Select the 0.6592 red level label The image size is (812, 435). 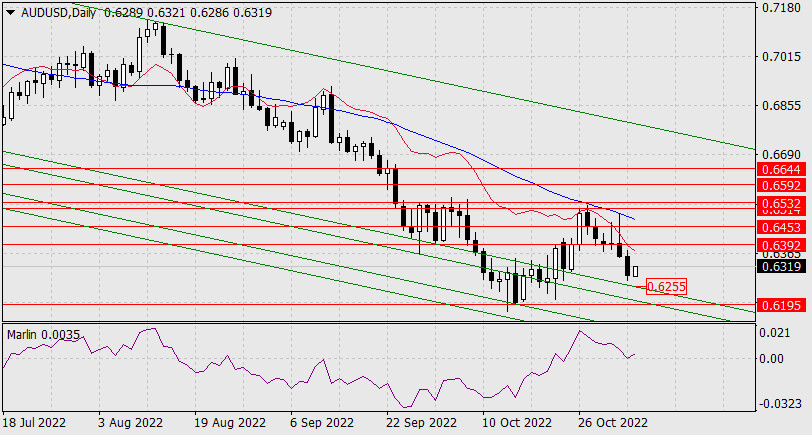780,186
